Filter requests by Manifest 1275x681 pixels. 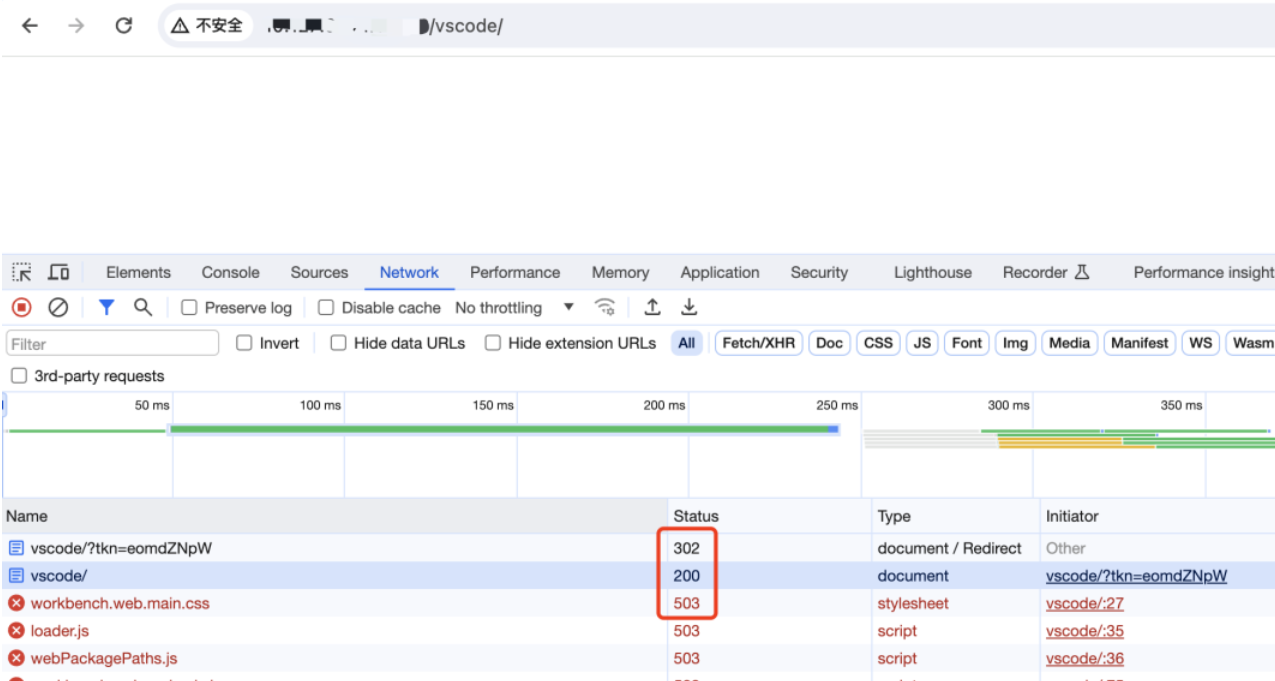[1139, 343]
